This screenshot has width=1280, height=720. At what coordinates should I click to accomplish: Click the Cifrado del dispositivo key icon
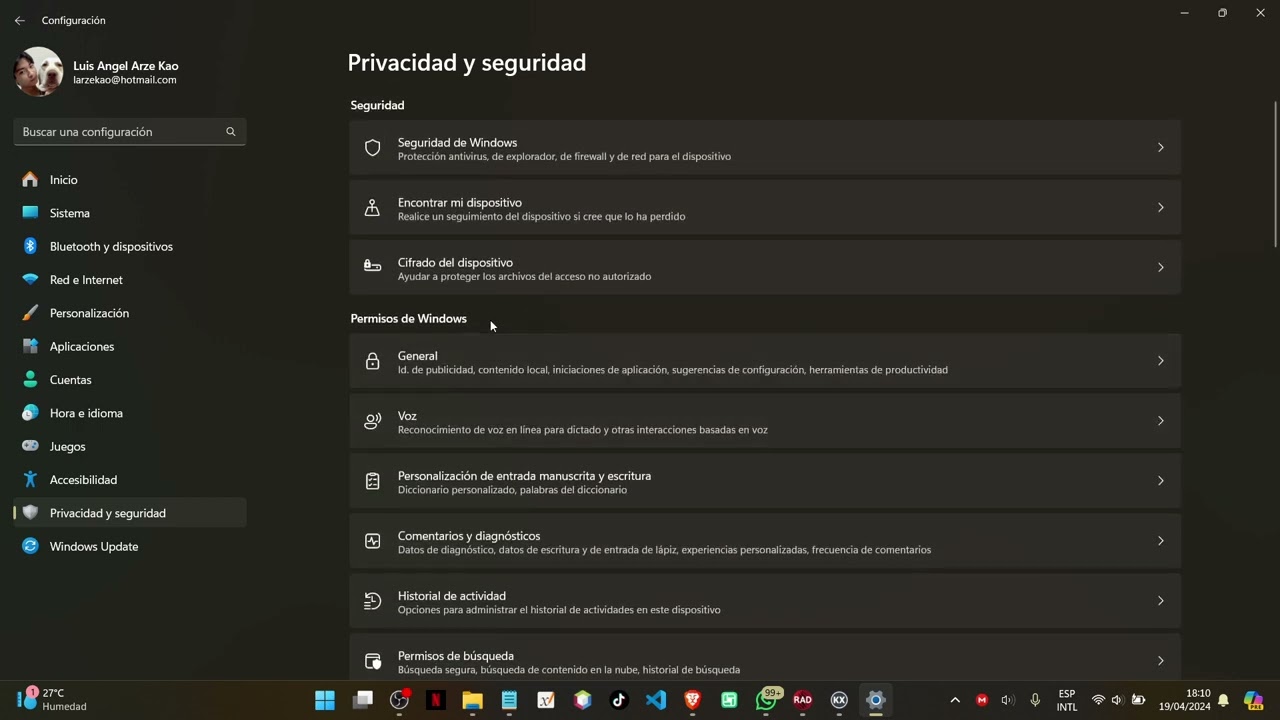(372, 267)
